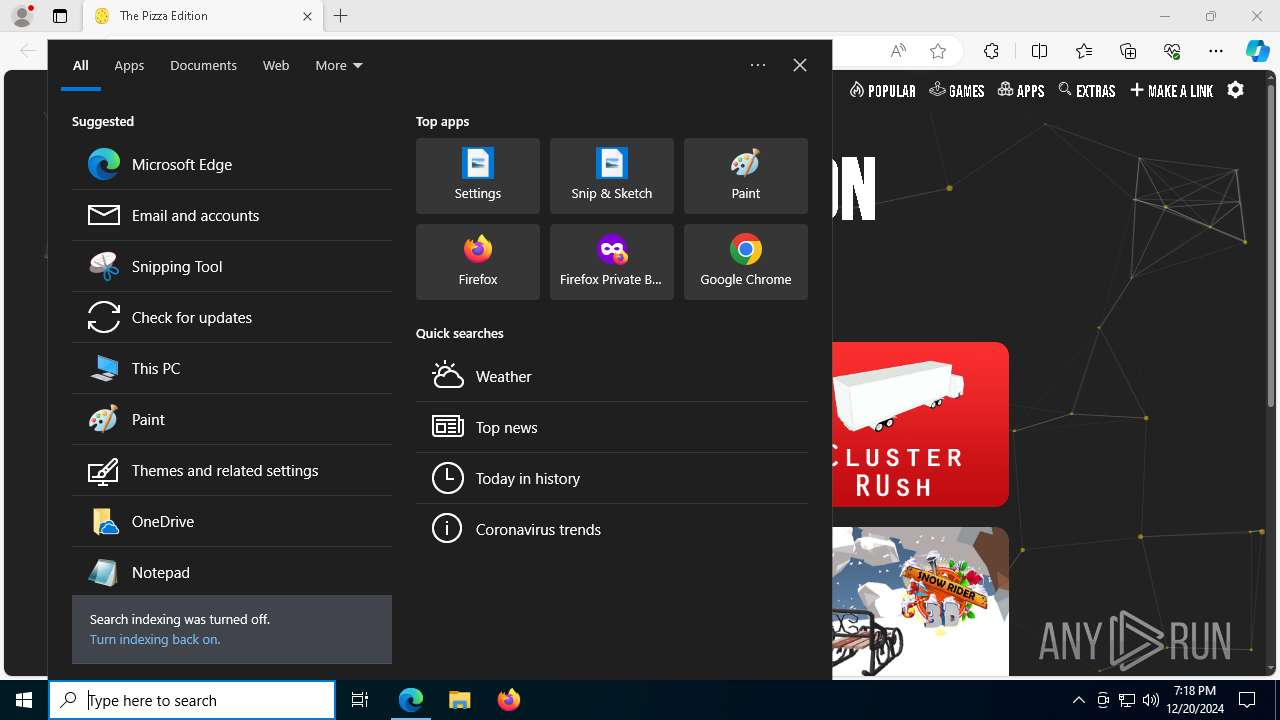This screenshot has height=720, width=1280.
Task: Toggle Read aloud in address bar
Action: 898,52
